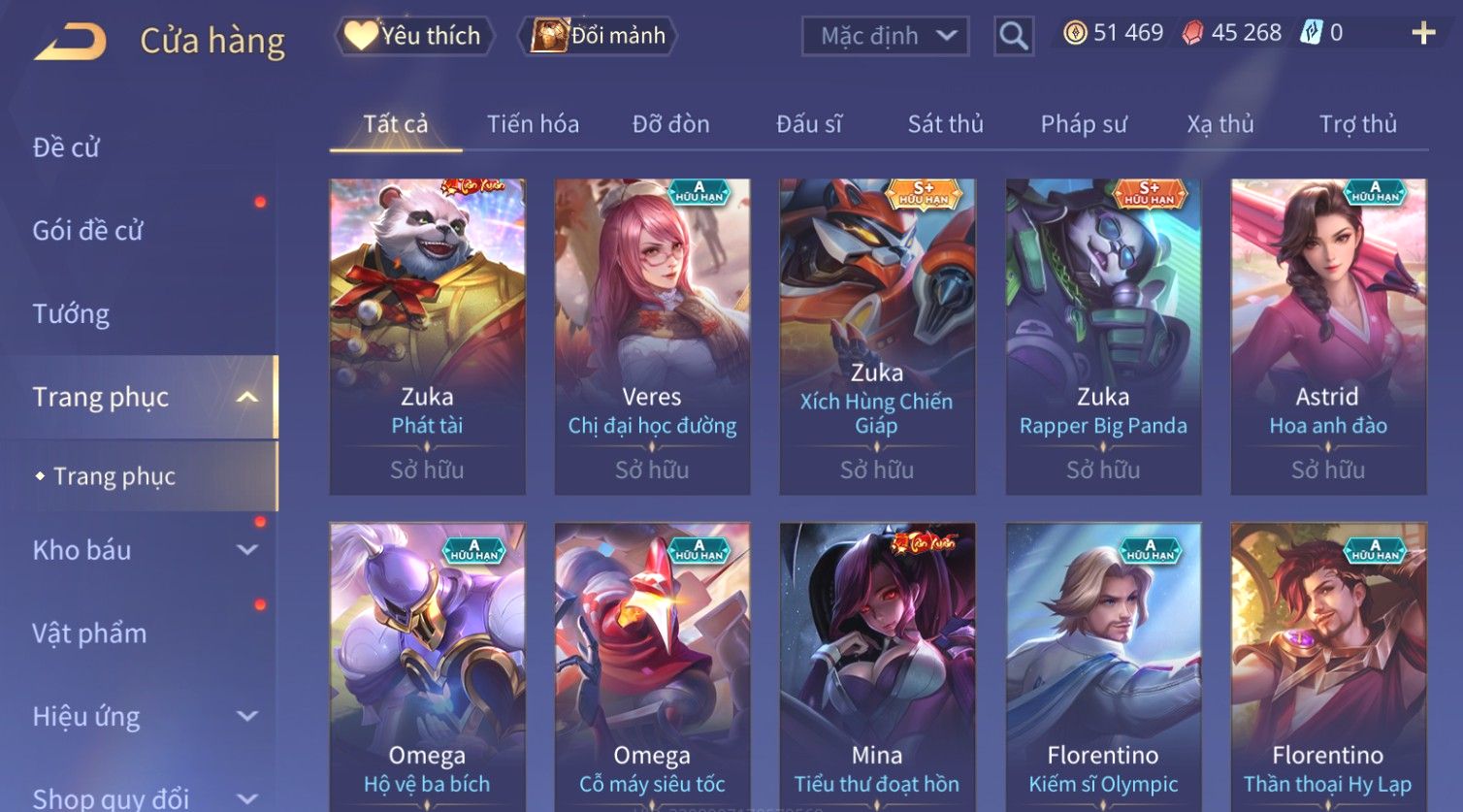Open Astrid Hoa anh đào skin card
The width and height of the screenshot is (1463, 812).
(x=1328, y=337)
